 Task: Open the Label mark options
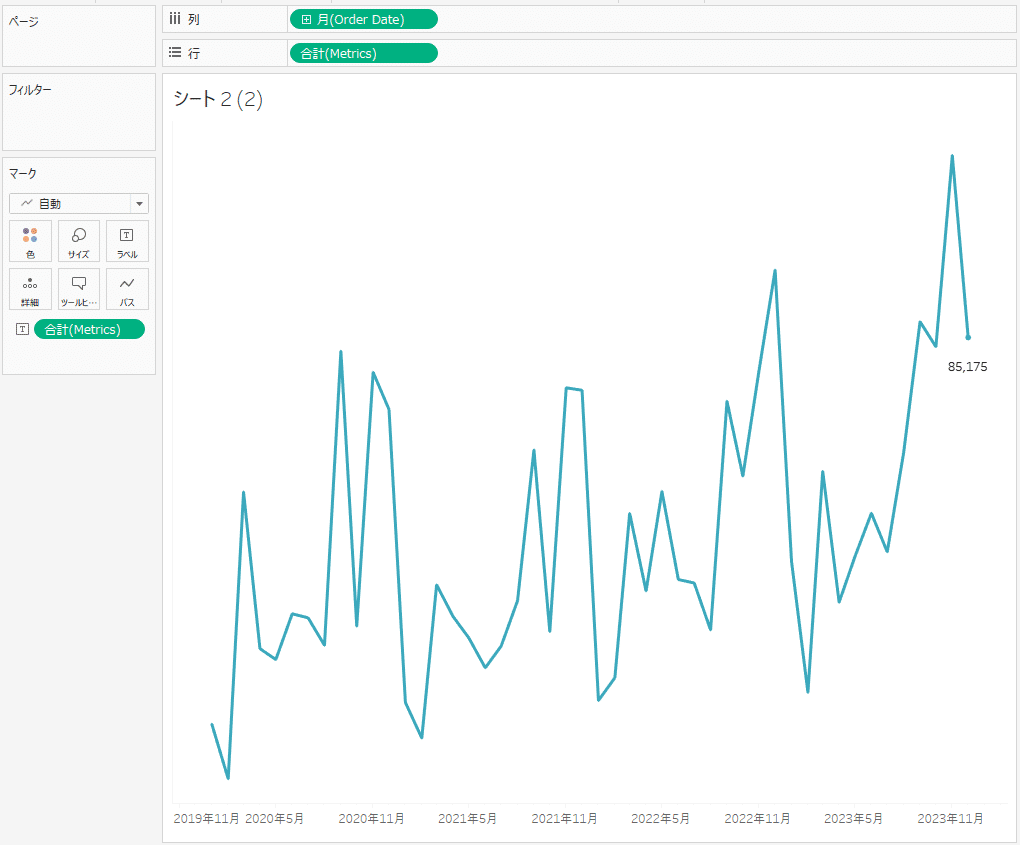(x=127, y=241)
